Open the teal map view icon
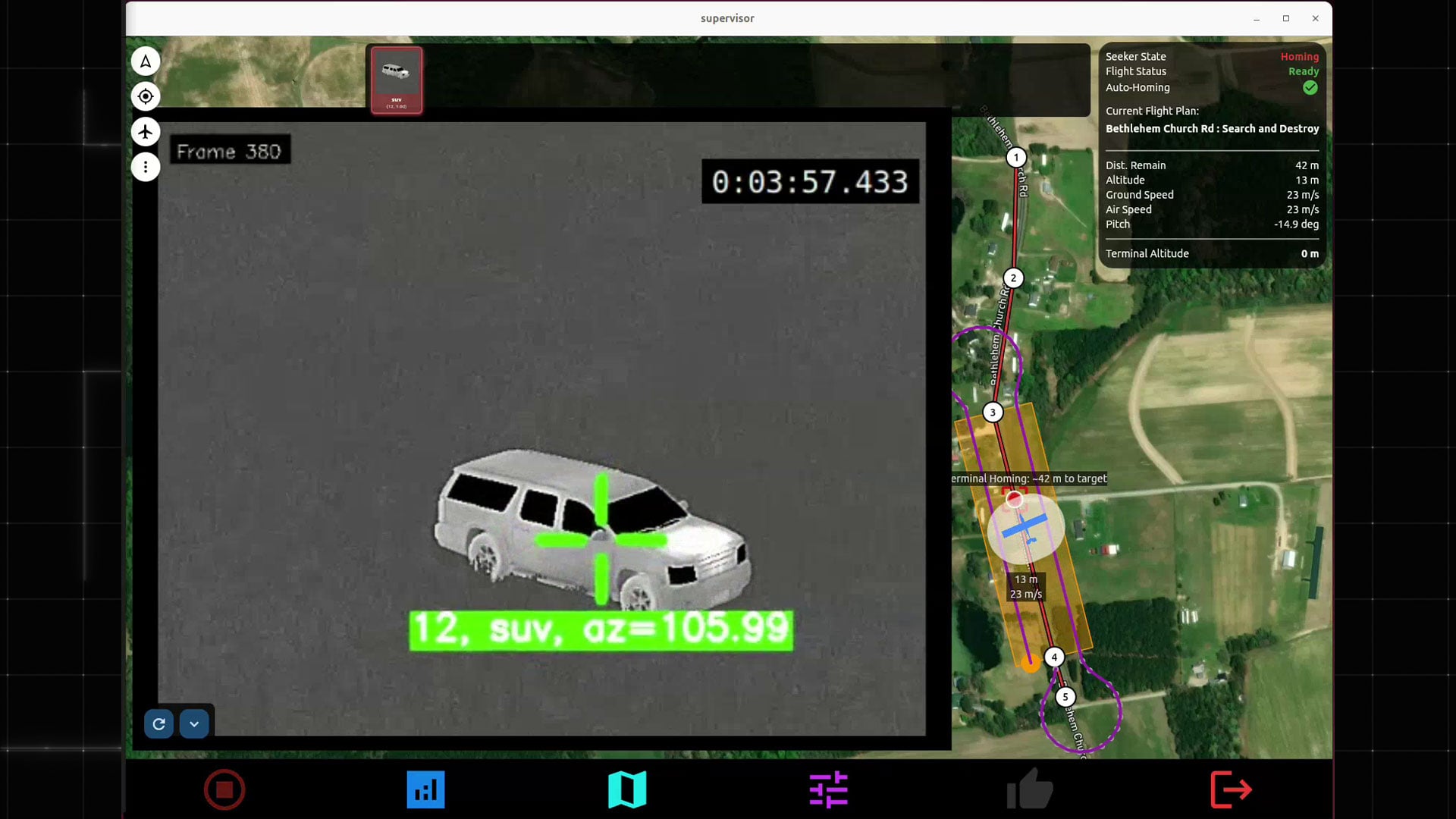 (x=627, y=789)
